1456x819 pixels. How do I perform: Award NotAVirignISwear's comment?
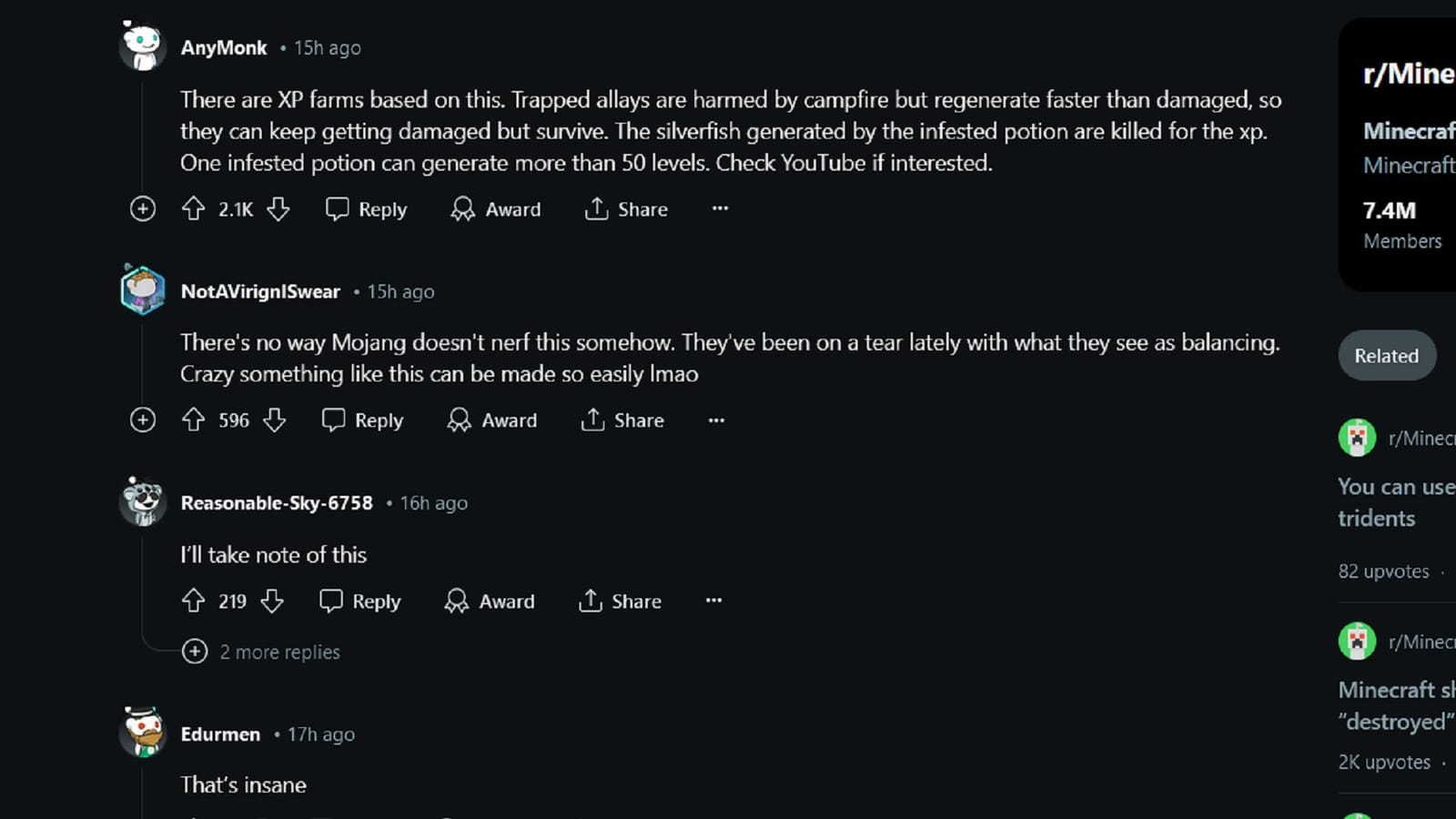[x=492, y=420]
